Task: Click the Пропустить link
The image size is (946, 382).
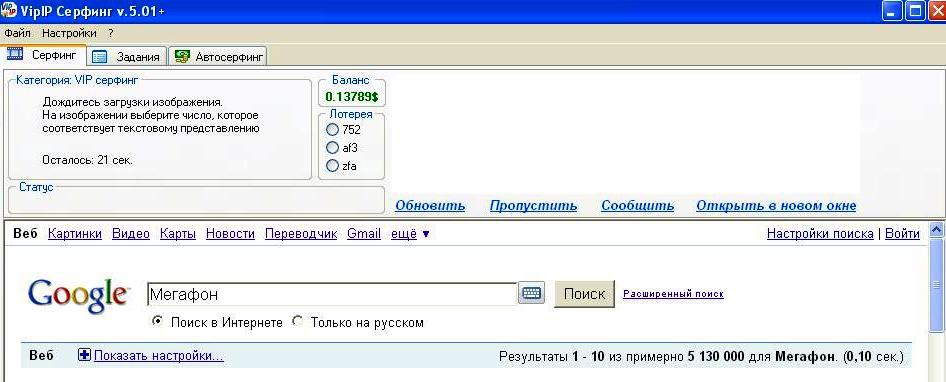Action: click(x=533, y=206)
